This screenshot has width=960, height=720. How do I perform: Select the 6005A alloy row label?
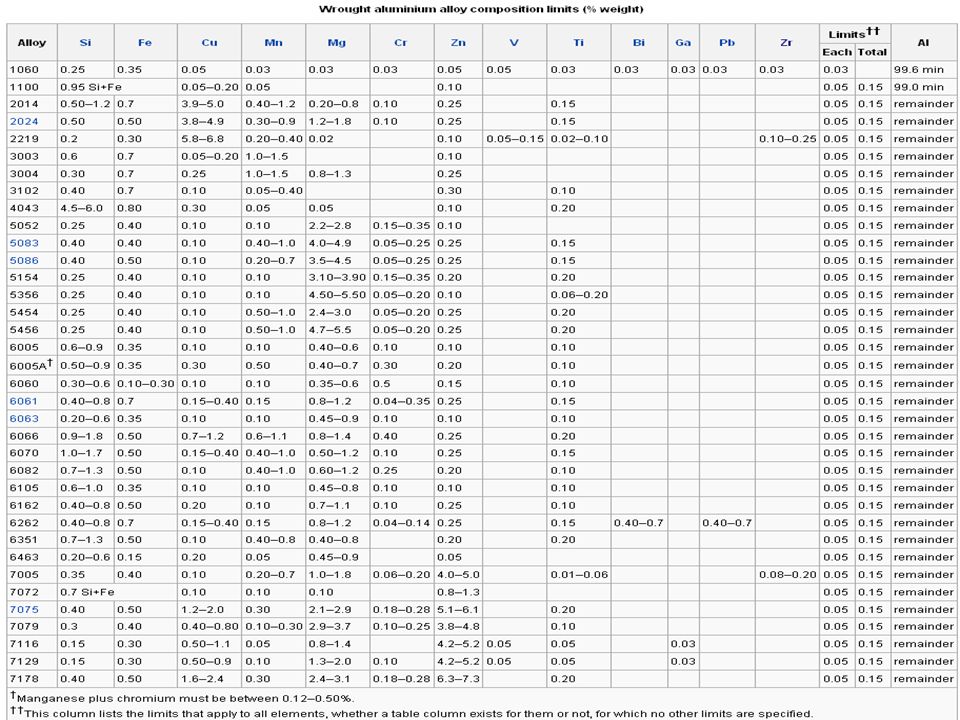coord(31,365)
